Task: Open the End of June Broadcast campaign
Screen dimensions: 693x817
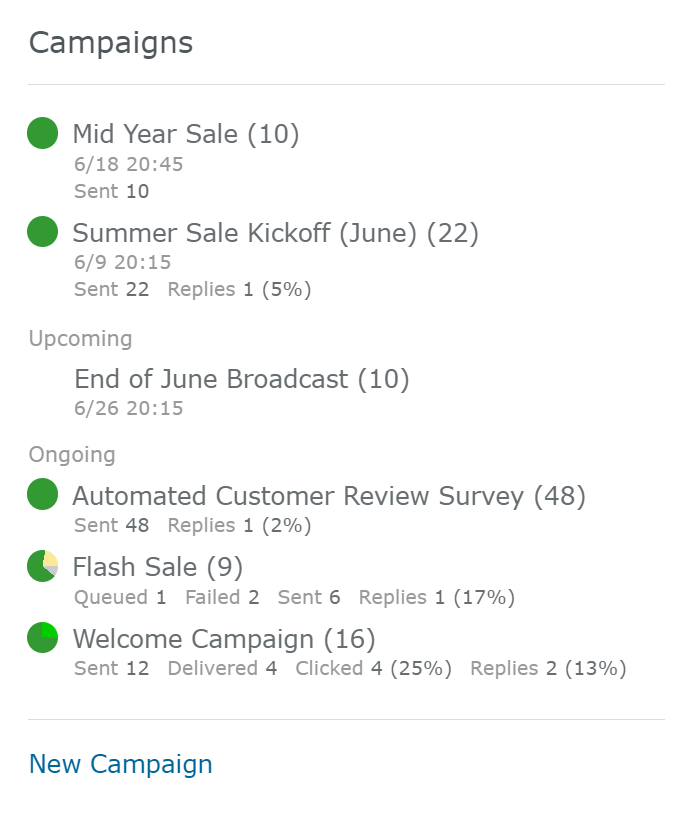Action: click(242, 379)
